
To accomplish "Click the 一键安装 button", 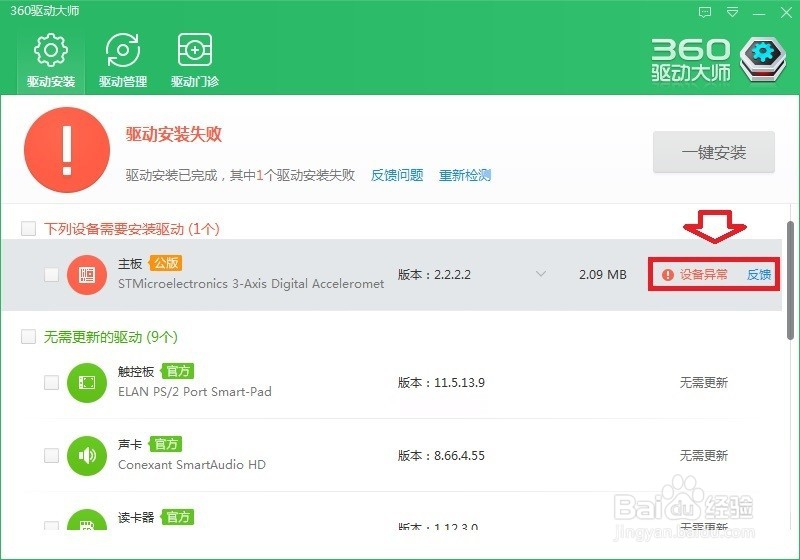I will click(714, 152).
